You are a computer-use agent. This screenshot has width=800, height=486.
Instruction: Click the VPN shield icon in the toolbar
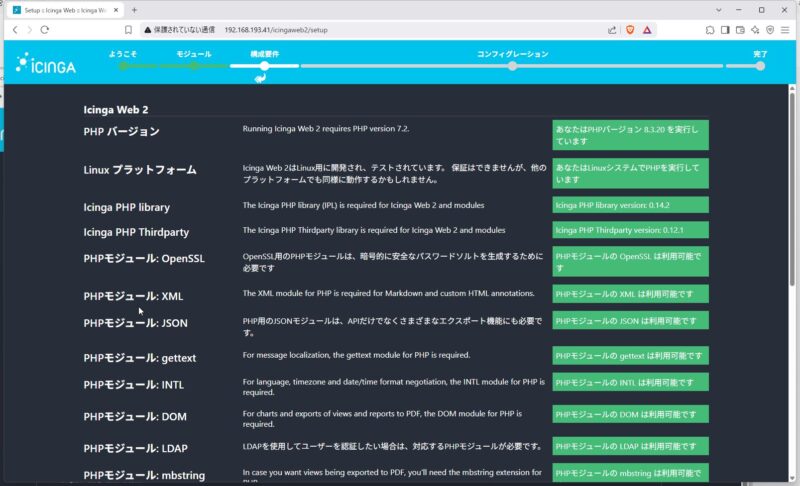click(770, 30)
